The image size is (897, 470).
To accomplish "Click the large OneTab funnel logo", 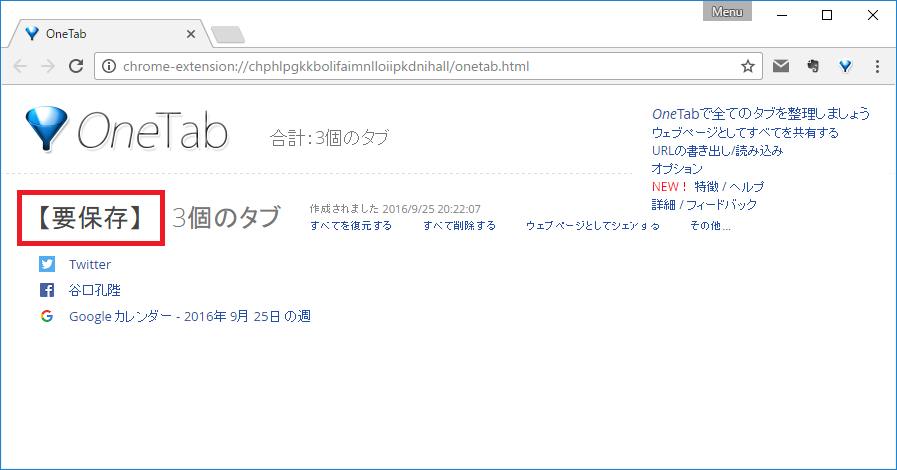I will point(47,130).
